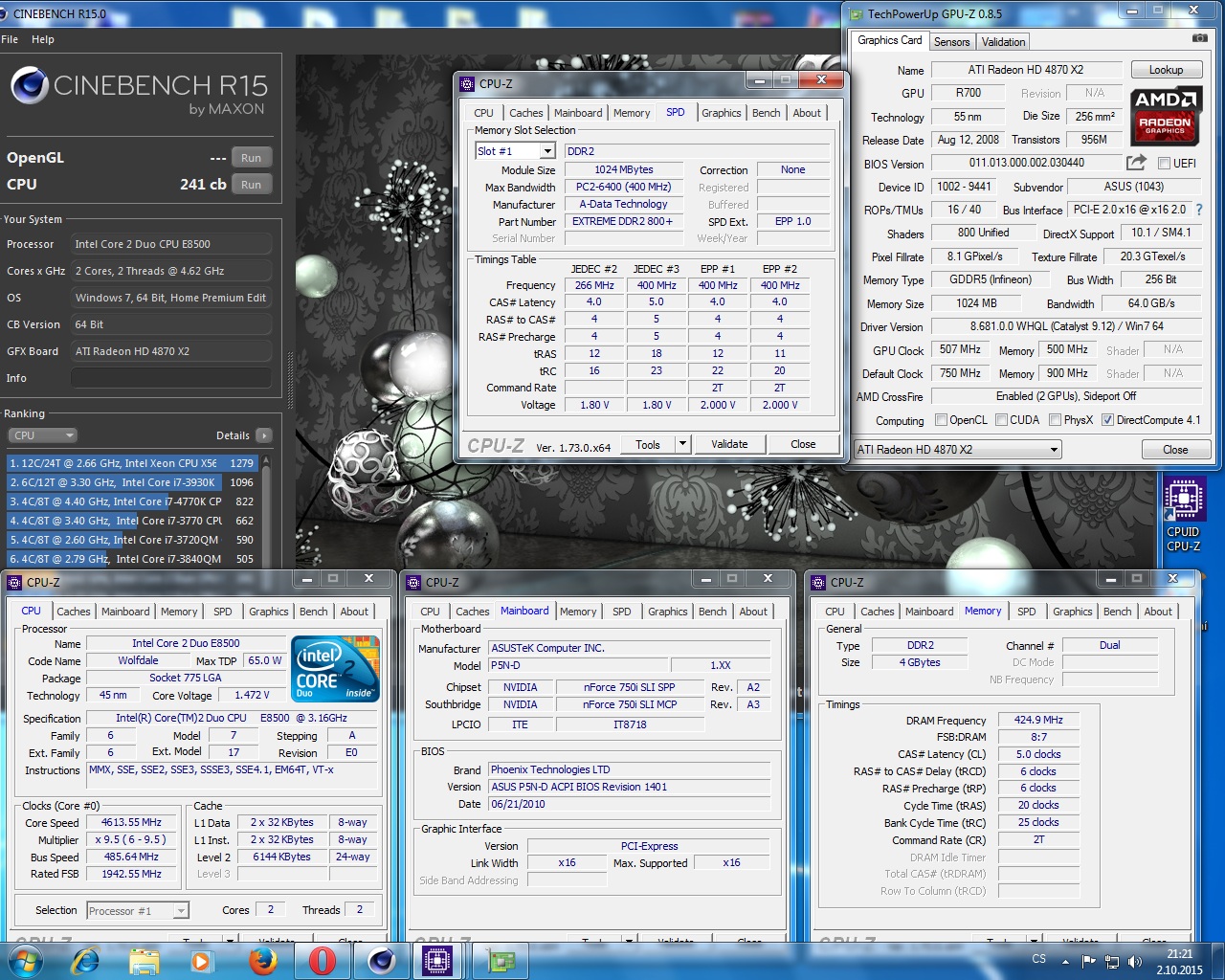Open Opera browser from the taskbar

click(x=323, y=960)
